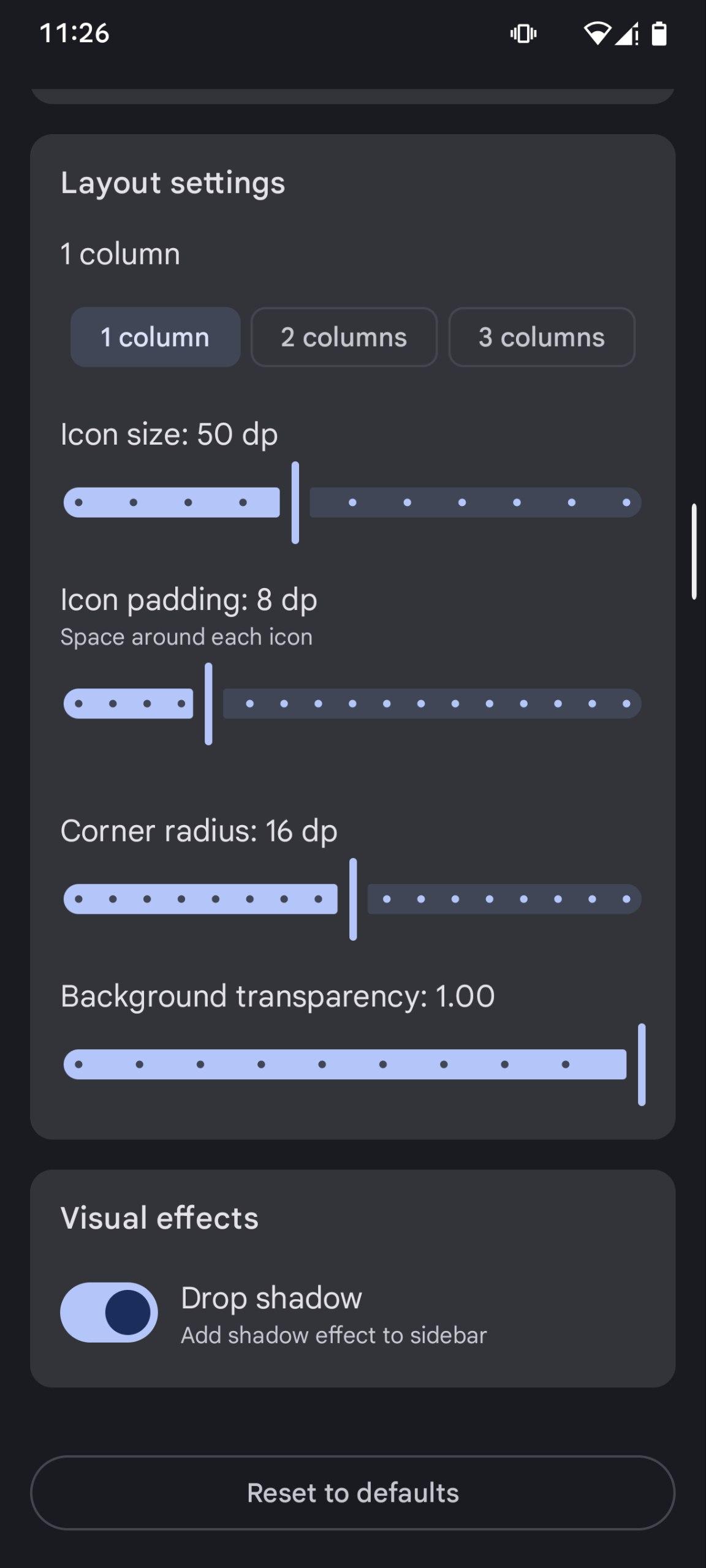Set Icon size slider to maximum end

[626, 503]
